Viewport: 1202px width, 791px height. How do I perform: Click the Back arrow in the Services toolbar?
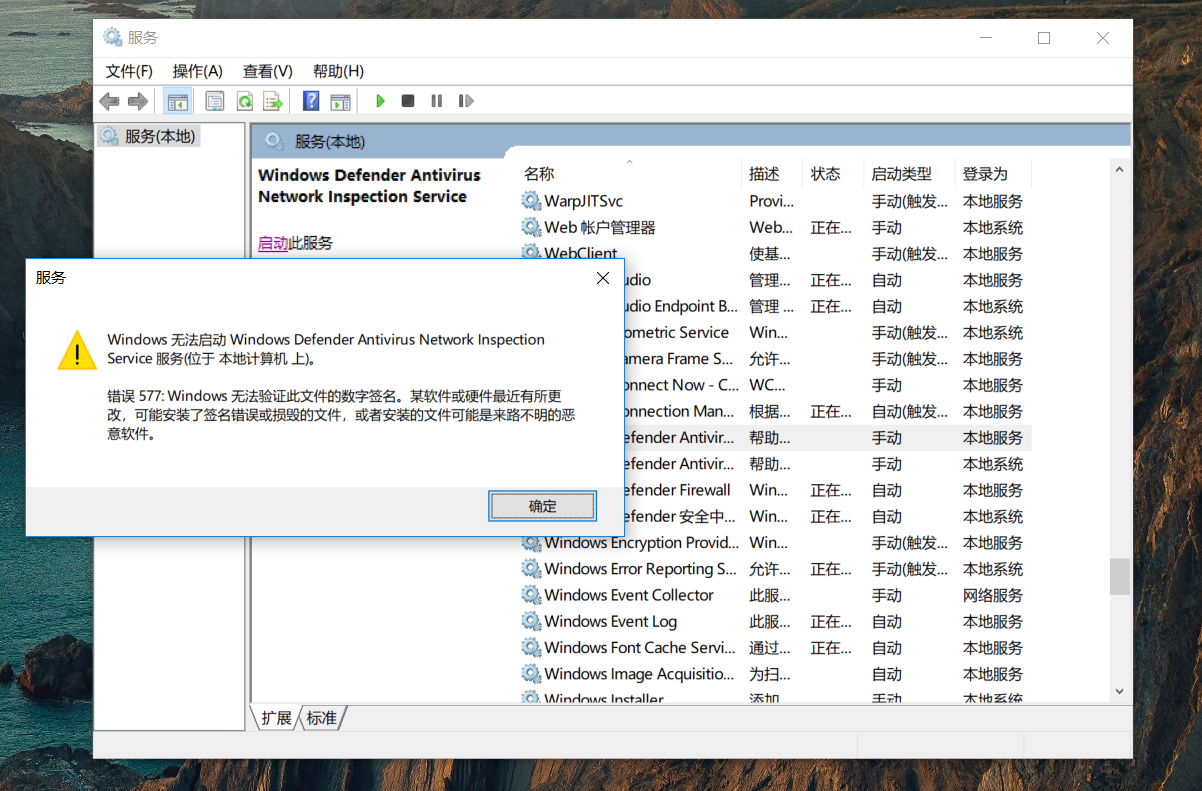click(x=110, y=101)
